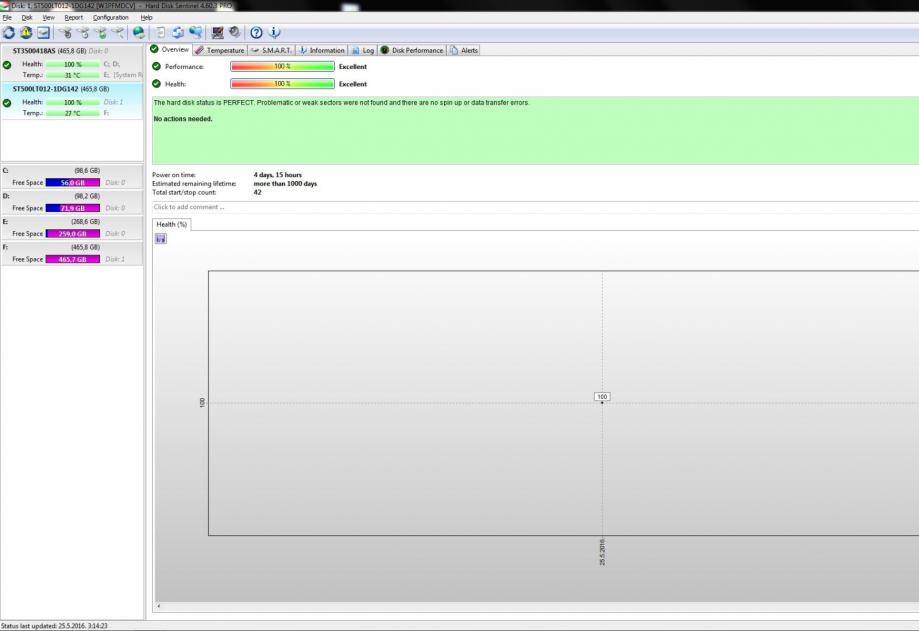The height and width of the screenshot is (631, 919).
Task: Click the E: free space 259,0 GB bar
Action: [x=73, y=234]
